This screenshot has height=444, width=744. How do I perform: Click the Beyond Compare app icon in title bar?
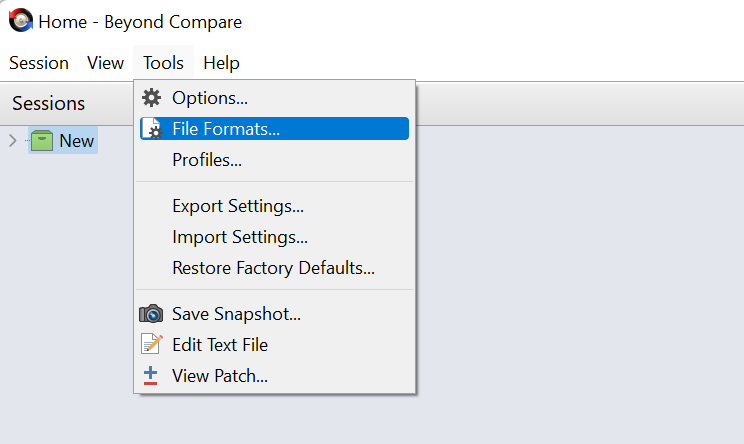pyautogui.click(x=20, y=21)
